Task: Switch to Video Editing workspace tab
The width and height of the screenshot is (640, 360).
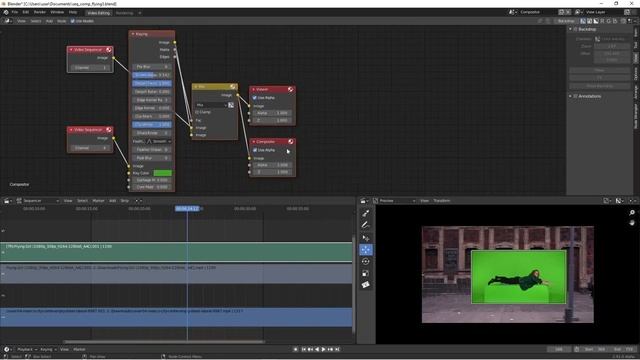Action: pos(99,13)
